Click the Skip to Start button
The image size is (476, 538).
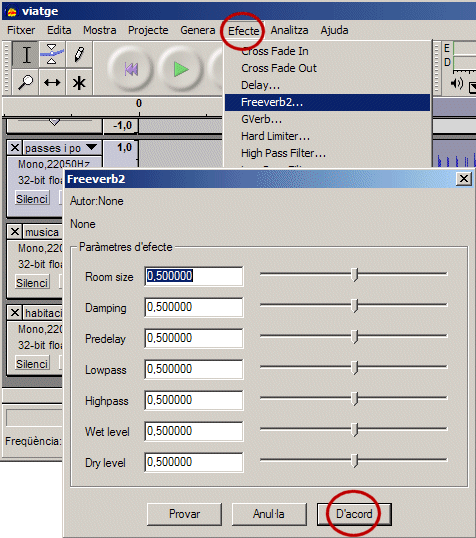[131, 69]
